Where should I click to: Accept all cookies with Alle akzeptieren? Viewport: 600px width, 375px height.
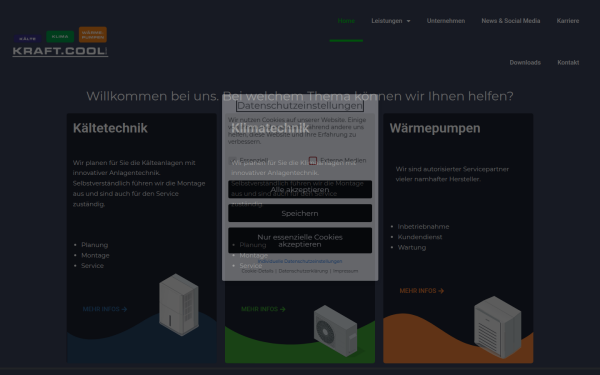tap(300, 189)
